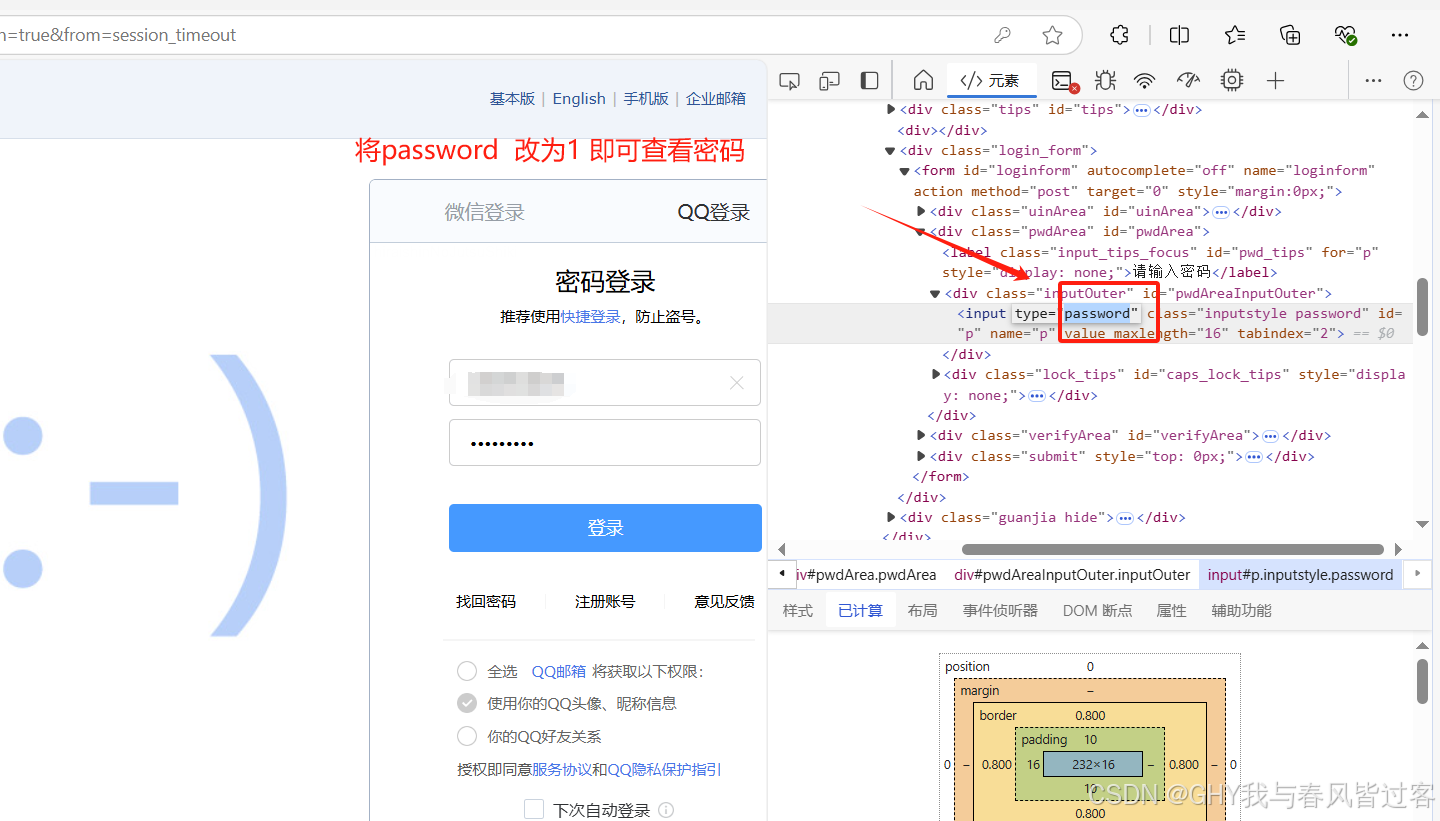The height and width of the screenshot is (821, 1440).
Task: Click the password manager key icon
Action: (x=1002, y=35)
